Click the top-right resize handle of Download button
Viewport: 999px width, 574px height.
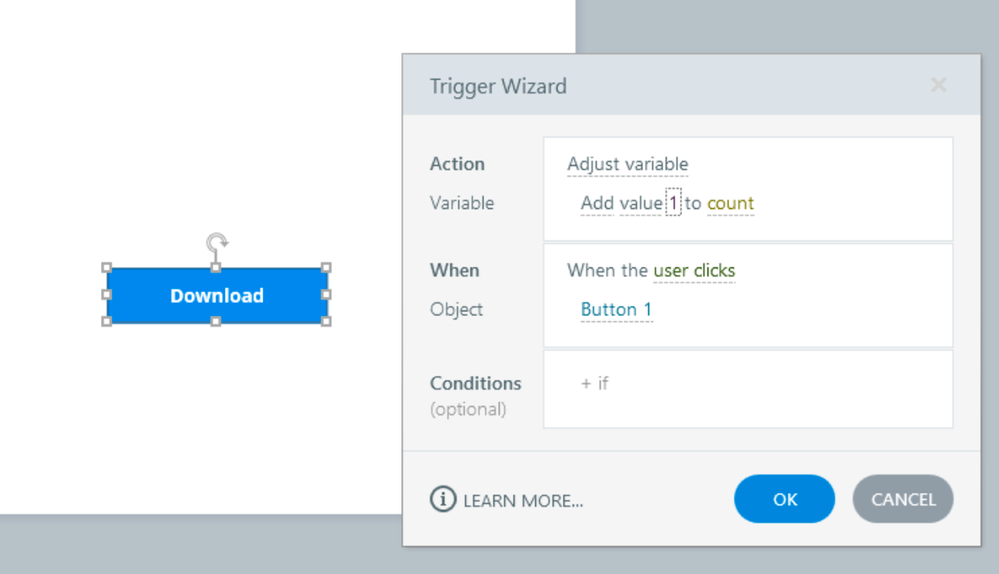point(326,268)
